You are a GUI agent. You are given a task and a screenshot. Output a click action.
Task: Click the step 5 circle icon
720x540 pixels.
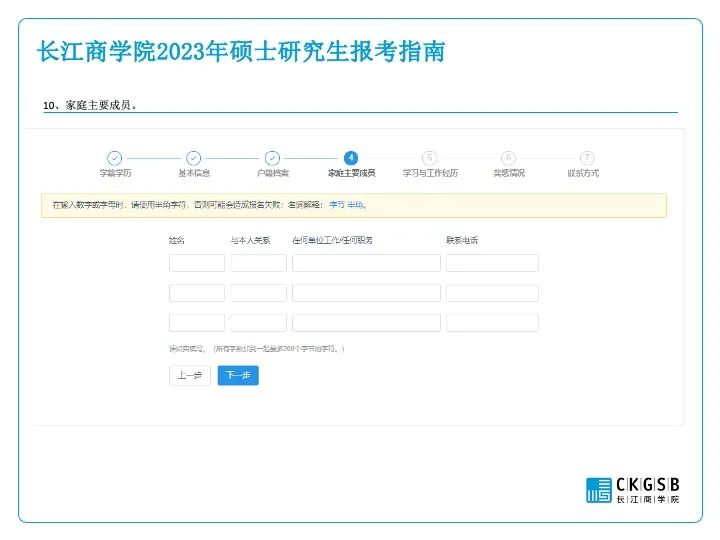point(430,158)
